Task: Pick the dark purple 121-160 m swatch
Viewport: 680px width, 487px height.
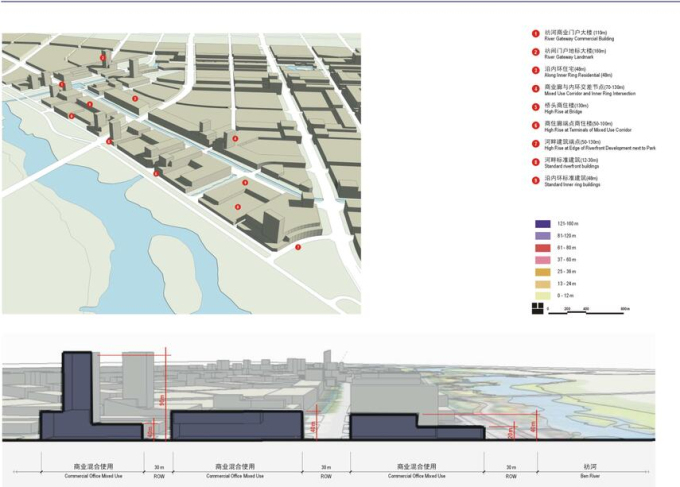Action: click(x=542, y=224)
